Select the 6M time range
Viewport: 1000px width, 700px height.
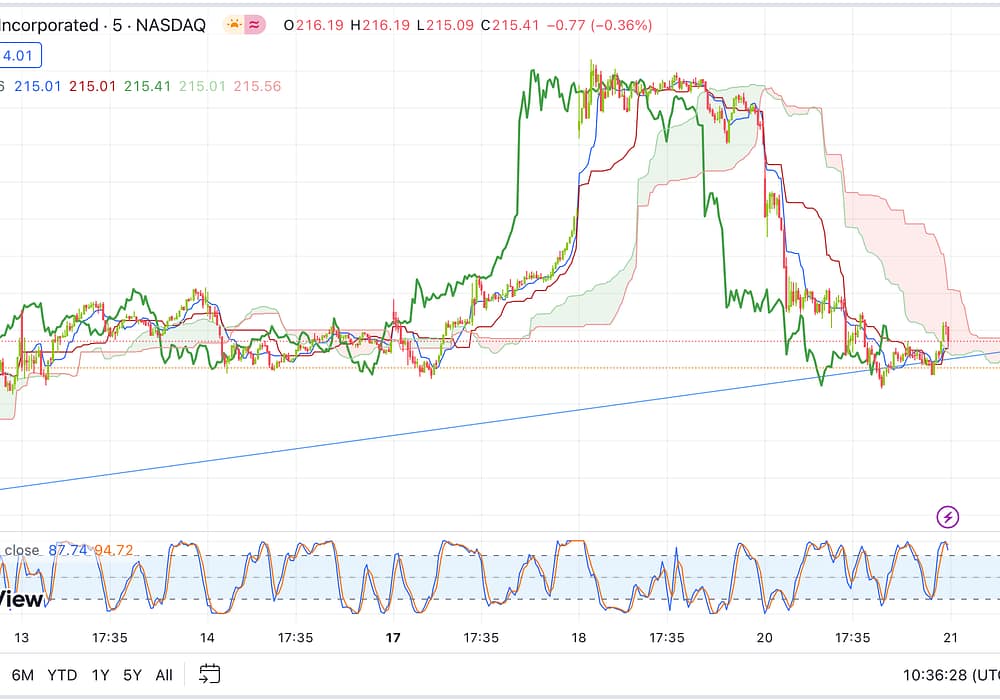coord(21,675)
